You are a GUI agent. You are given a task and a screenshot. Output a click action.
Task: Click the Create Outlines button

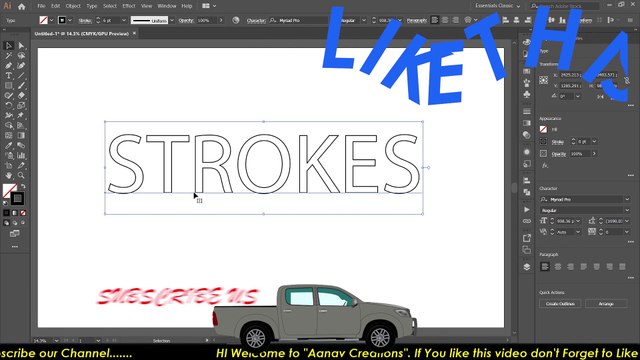[x=560, y=304]
